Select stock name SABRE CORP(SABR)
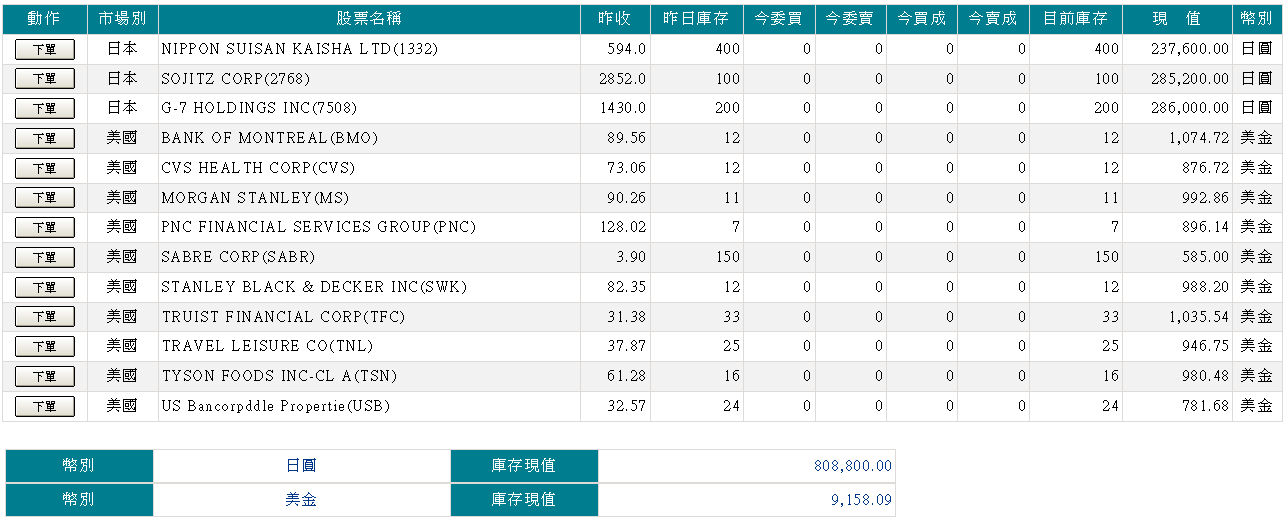The width and height of the screenshot is (1288, 520). [x=240, y=257]
